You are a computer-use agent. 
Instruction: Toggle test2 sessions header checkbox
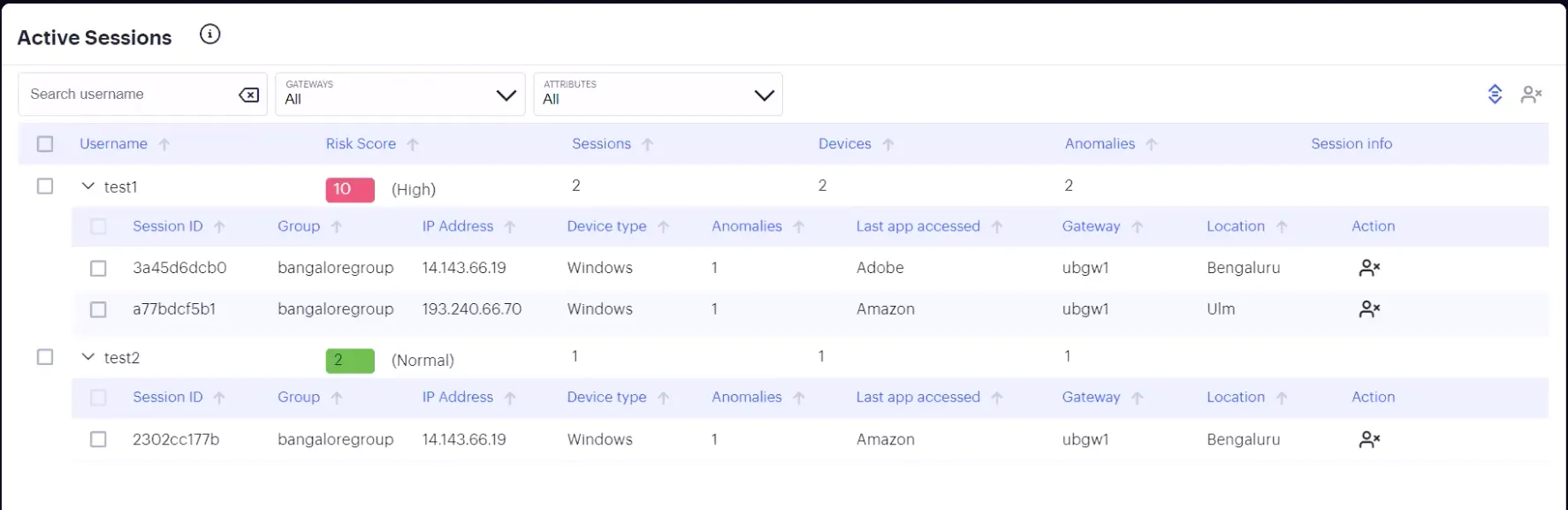(98, 398)
